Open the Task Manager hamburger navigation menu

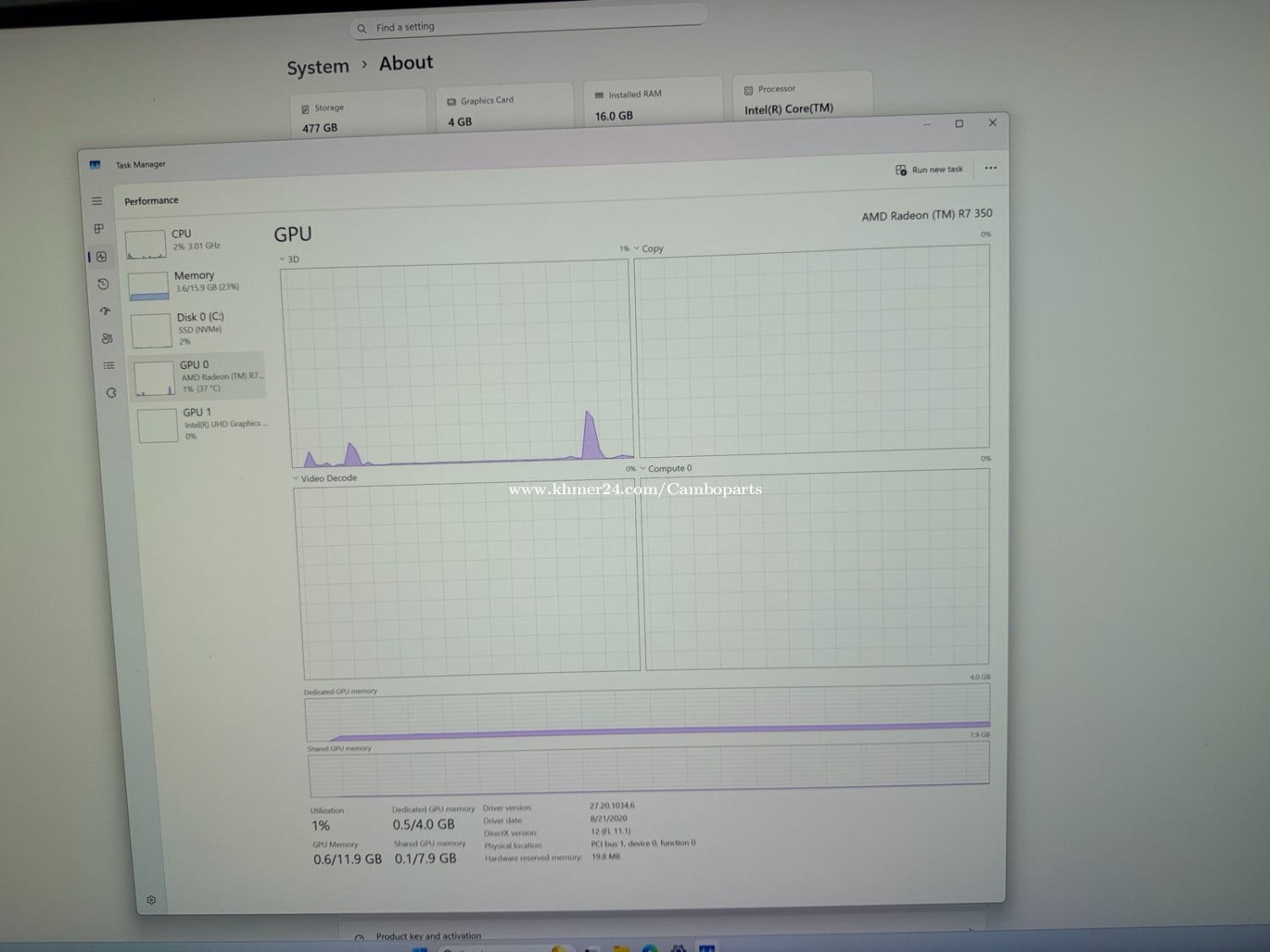(97, 201)
